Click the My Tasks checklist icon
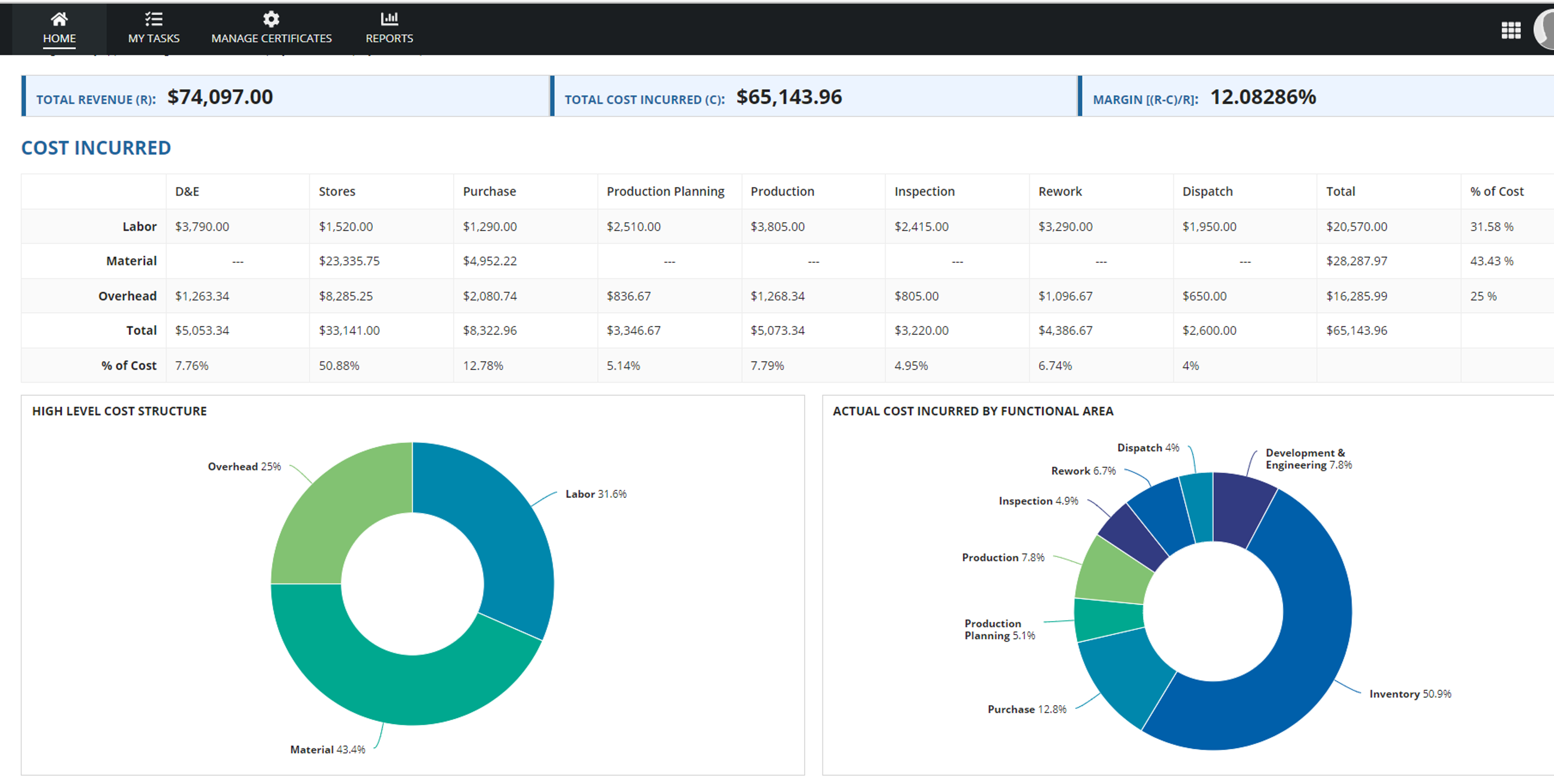The width and height of the screenshot is (1554, 784). [x=153, y=19]
